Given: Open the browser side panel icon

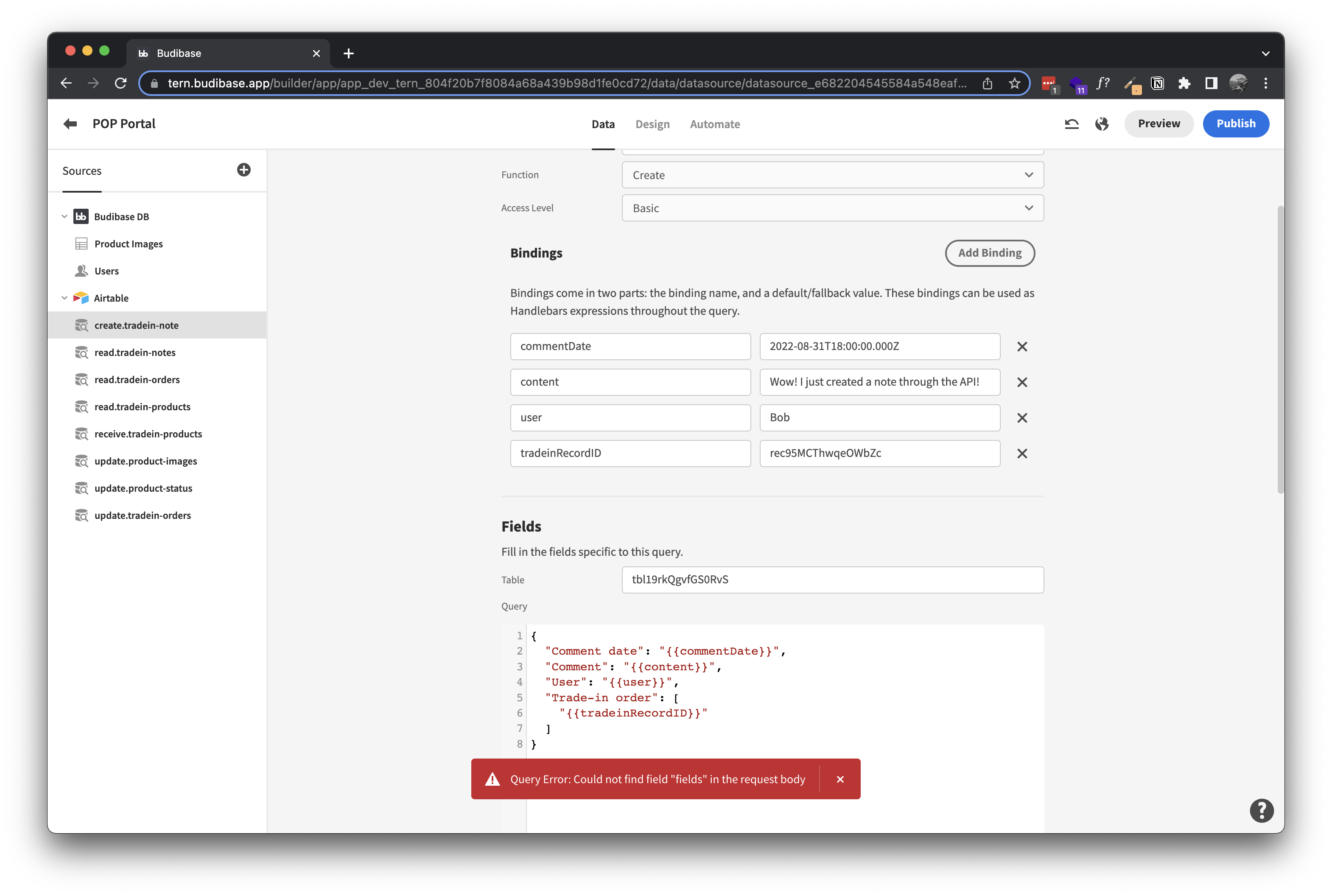Looking at the screenshot, I should (x=1211, y=84).
